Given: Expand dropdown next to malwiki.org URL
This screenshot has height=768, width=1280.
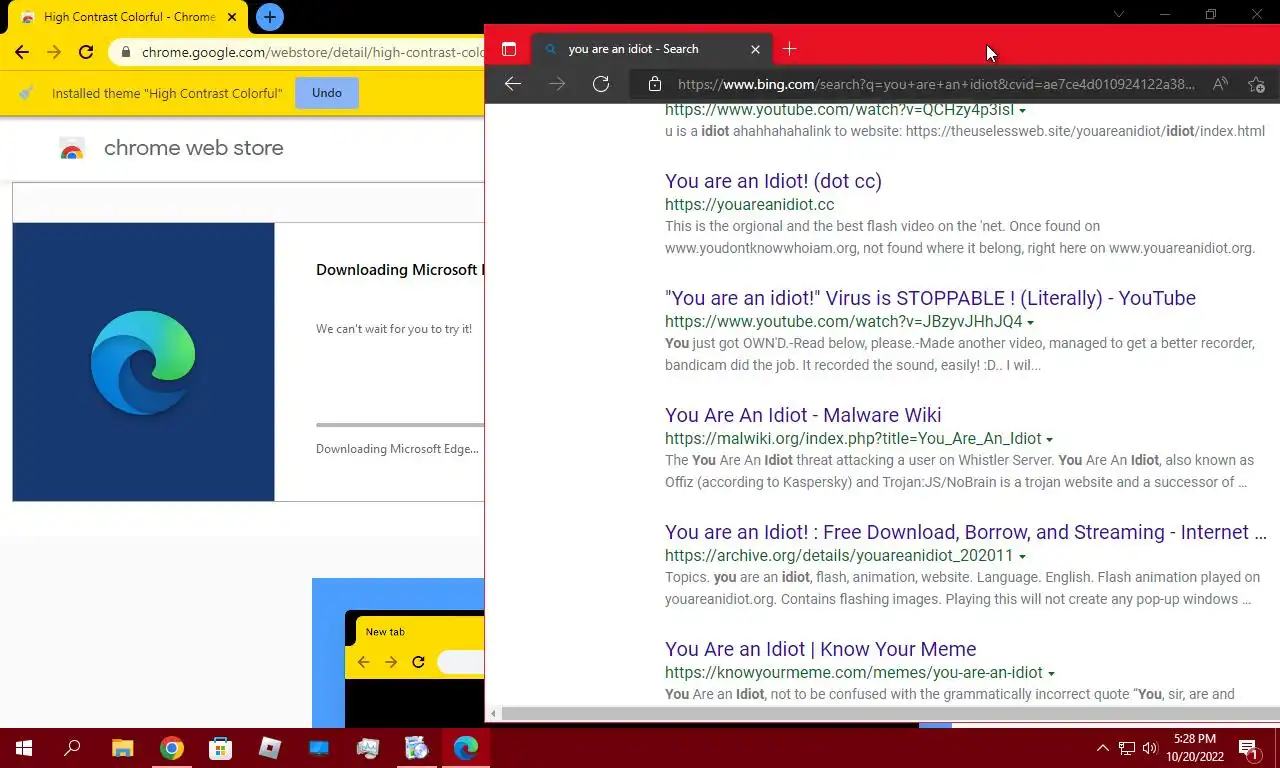Looking at the screenshot, I should coord(1049,439).
